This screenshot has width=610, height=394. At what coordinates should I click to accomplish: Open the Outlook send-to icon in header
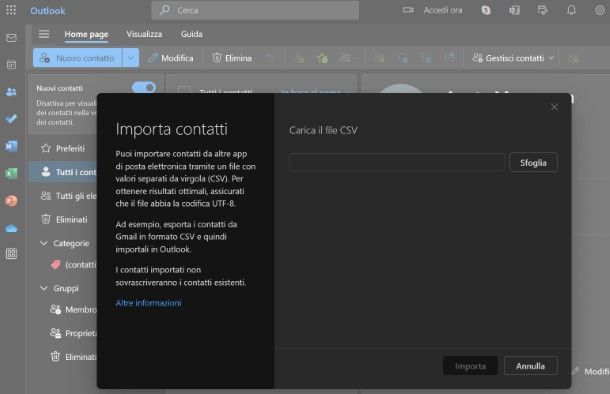(514, 11)
